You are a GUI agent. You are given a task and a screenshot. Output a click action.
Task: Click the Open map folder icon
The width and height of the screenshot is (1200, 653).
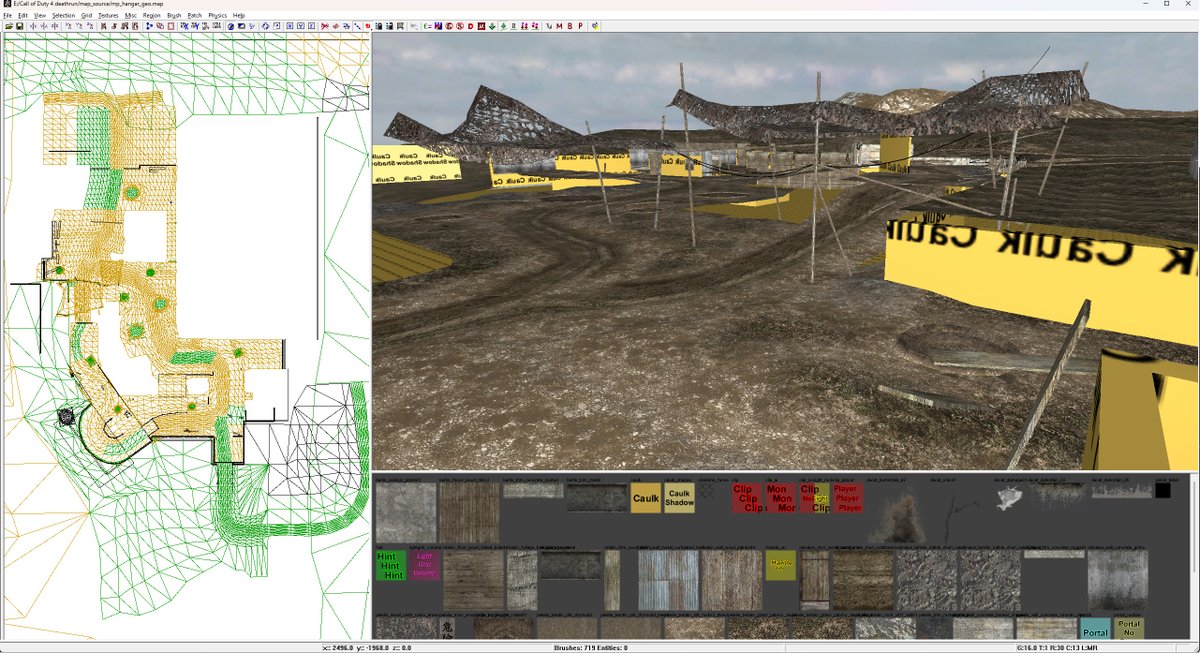pyautogui.click(x=9, y=26)
